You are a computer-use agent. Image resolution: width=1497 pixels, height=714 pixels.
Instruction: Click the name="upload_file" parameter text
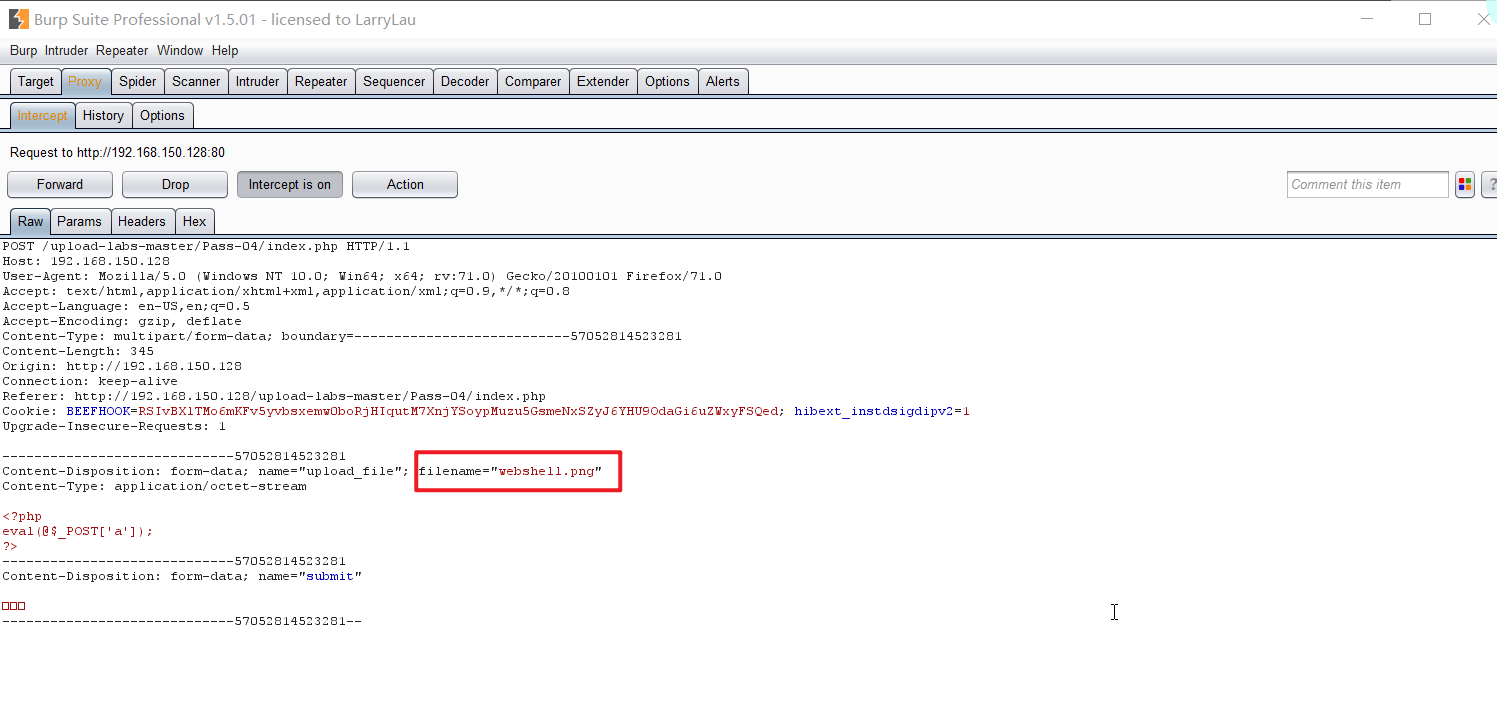click(330, 471)
